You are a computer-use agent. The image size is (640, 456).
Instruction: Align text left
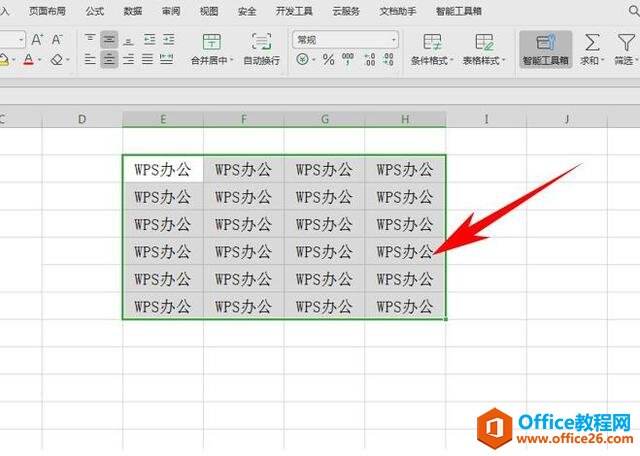point(90,60)
